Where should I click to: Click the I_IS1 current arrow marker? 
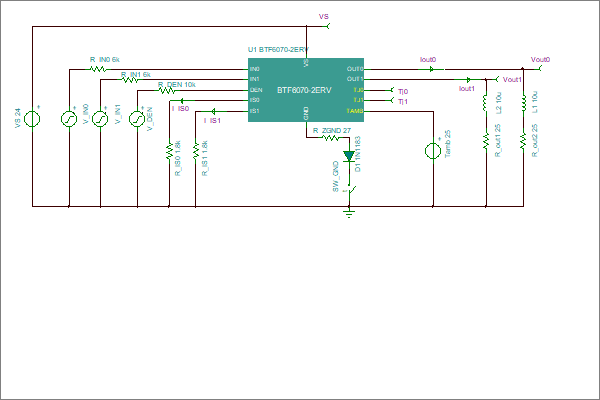214,111
